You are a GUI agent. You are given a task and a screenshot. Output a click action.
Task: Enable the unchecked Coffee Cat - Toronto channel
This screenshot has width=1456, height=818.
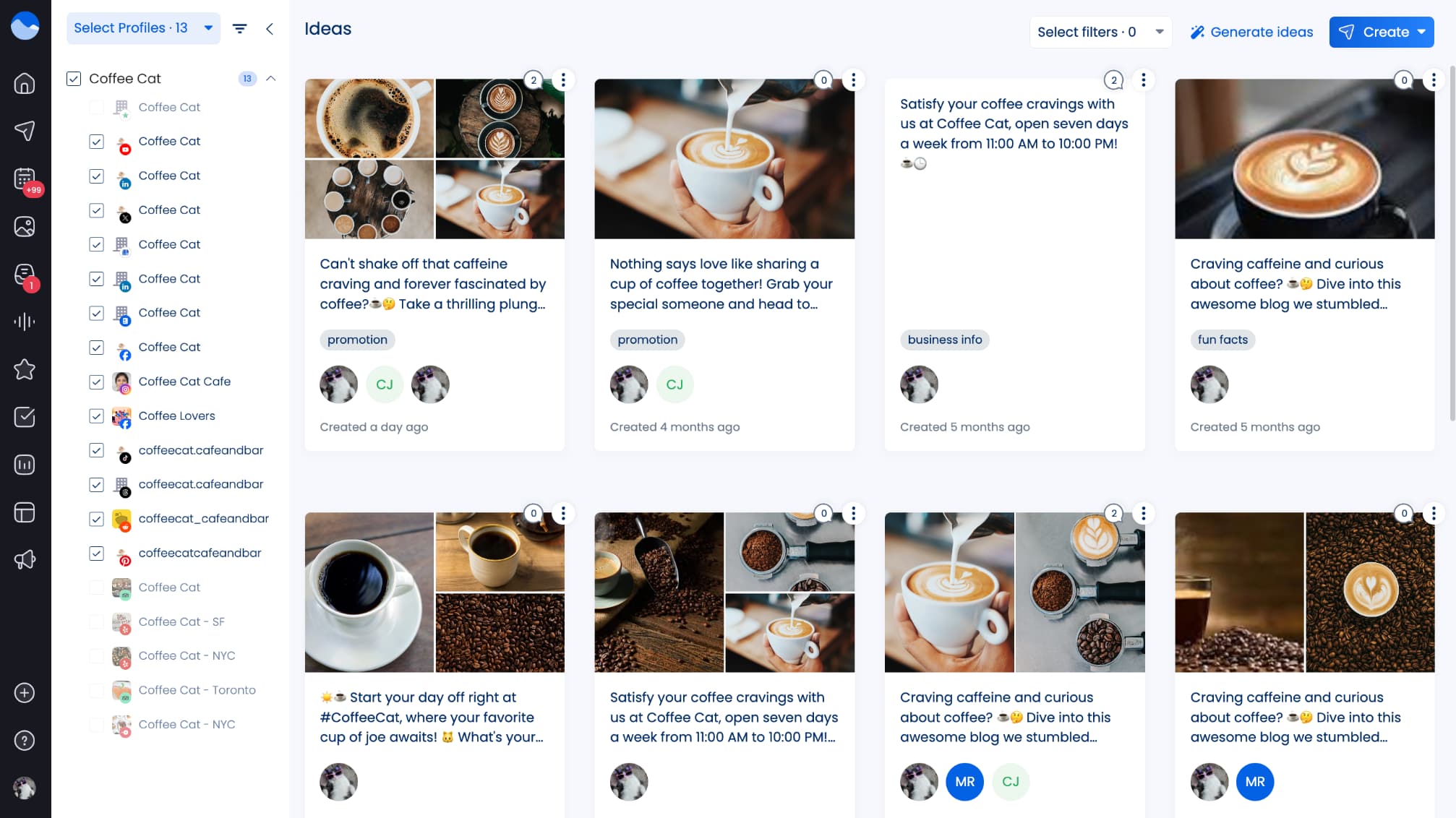96,690
